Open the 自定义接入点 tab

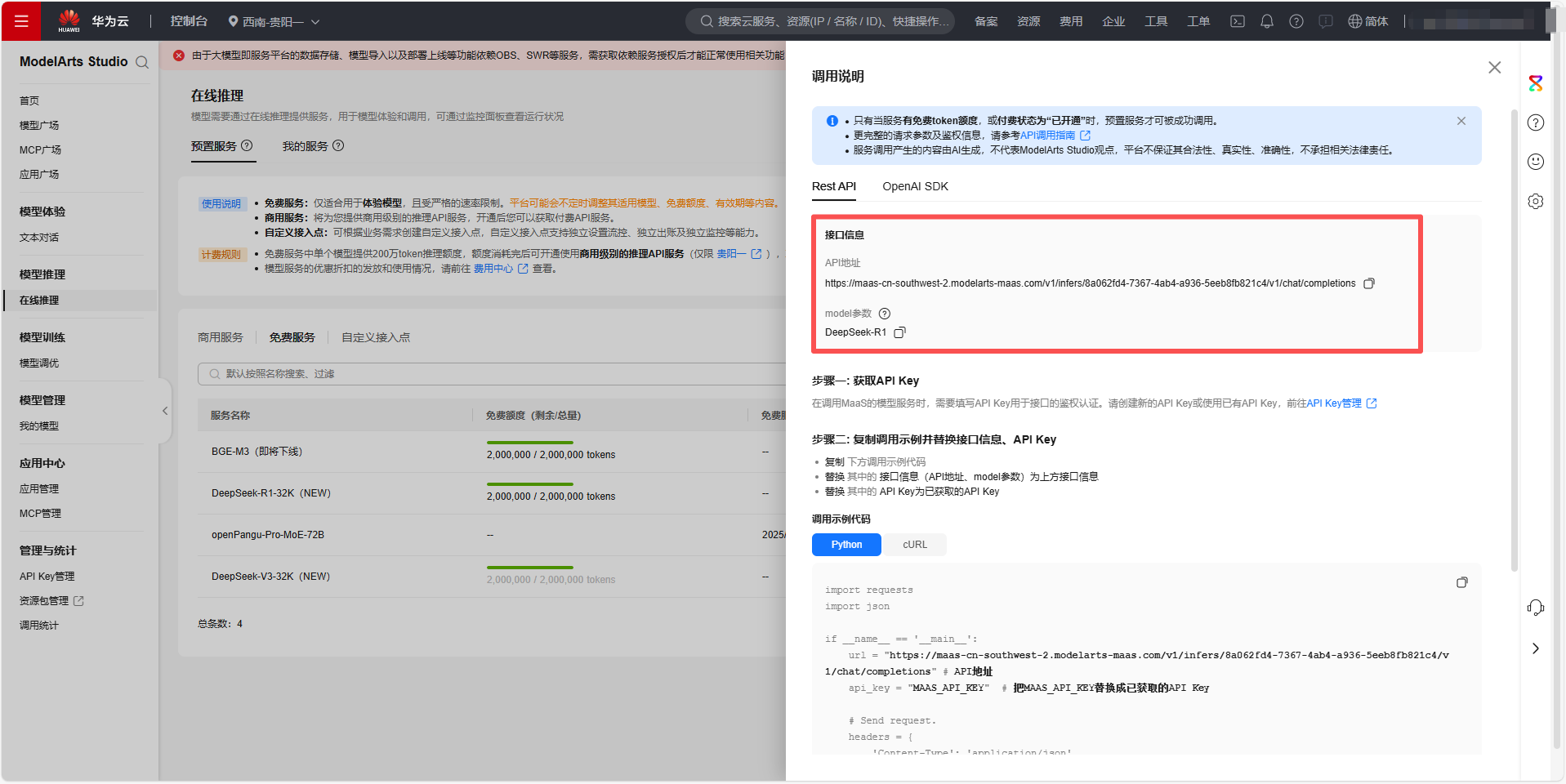tap(376, 337)
